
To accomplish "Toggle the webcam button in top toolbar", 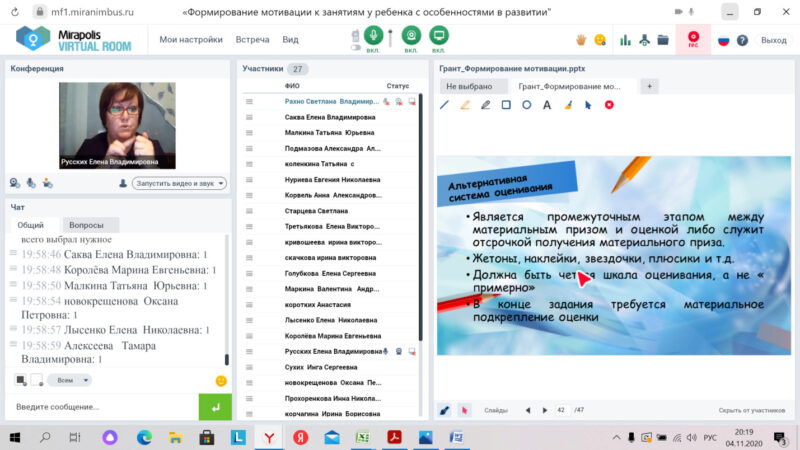I will pyautogui.click(x=411, y=36).
